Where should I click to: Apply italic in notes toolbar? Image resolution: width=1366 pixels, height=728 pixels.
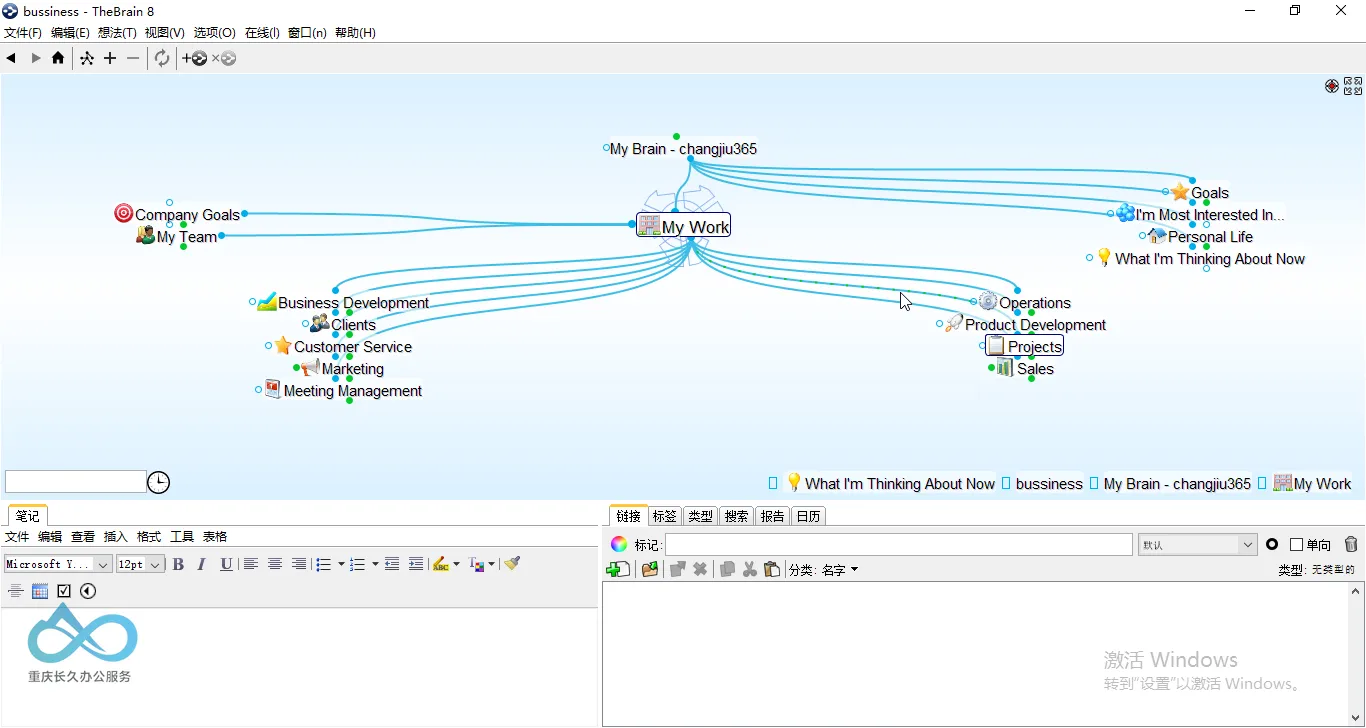(201, 564)
